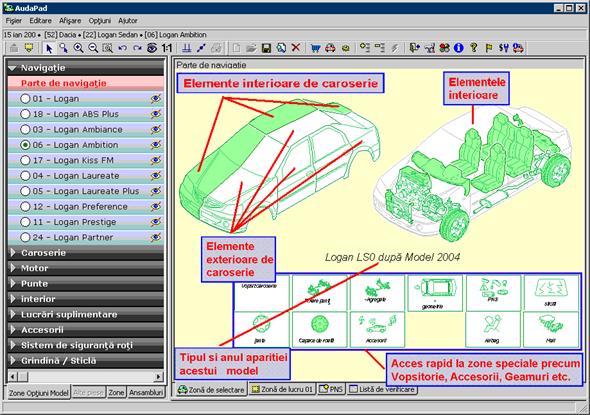
Task: Click the exterior car body diagram
Action: point(280,166)
